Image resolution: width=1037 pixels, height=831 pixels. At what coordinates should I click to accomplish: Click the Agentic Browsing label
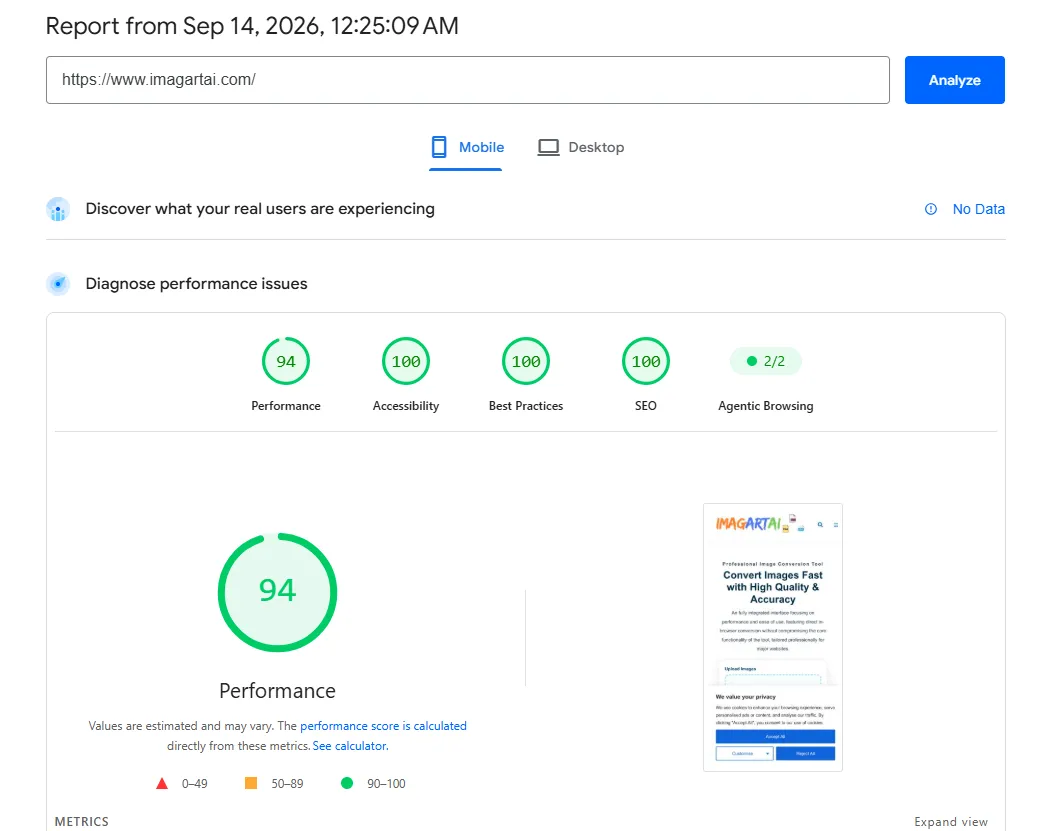pos(766,406)
